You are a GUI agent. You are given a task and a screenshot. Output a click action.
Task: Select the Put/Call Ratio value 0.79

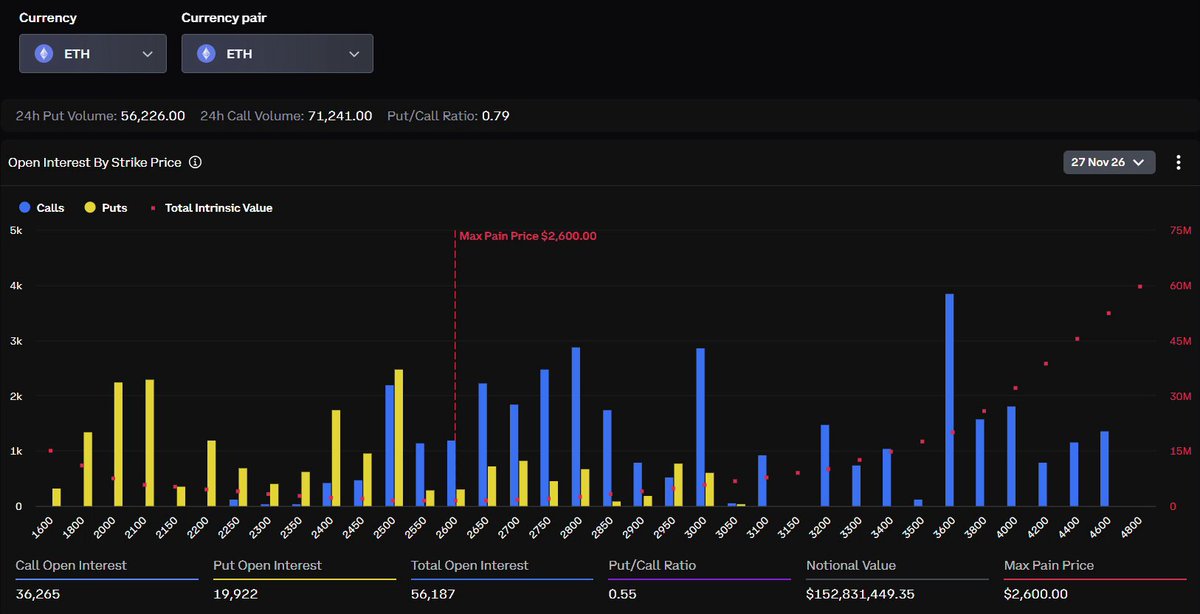point(496,116)
